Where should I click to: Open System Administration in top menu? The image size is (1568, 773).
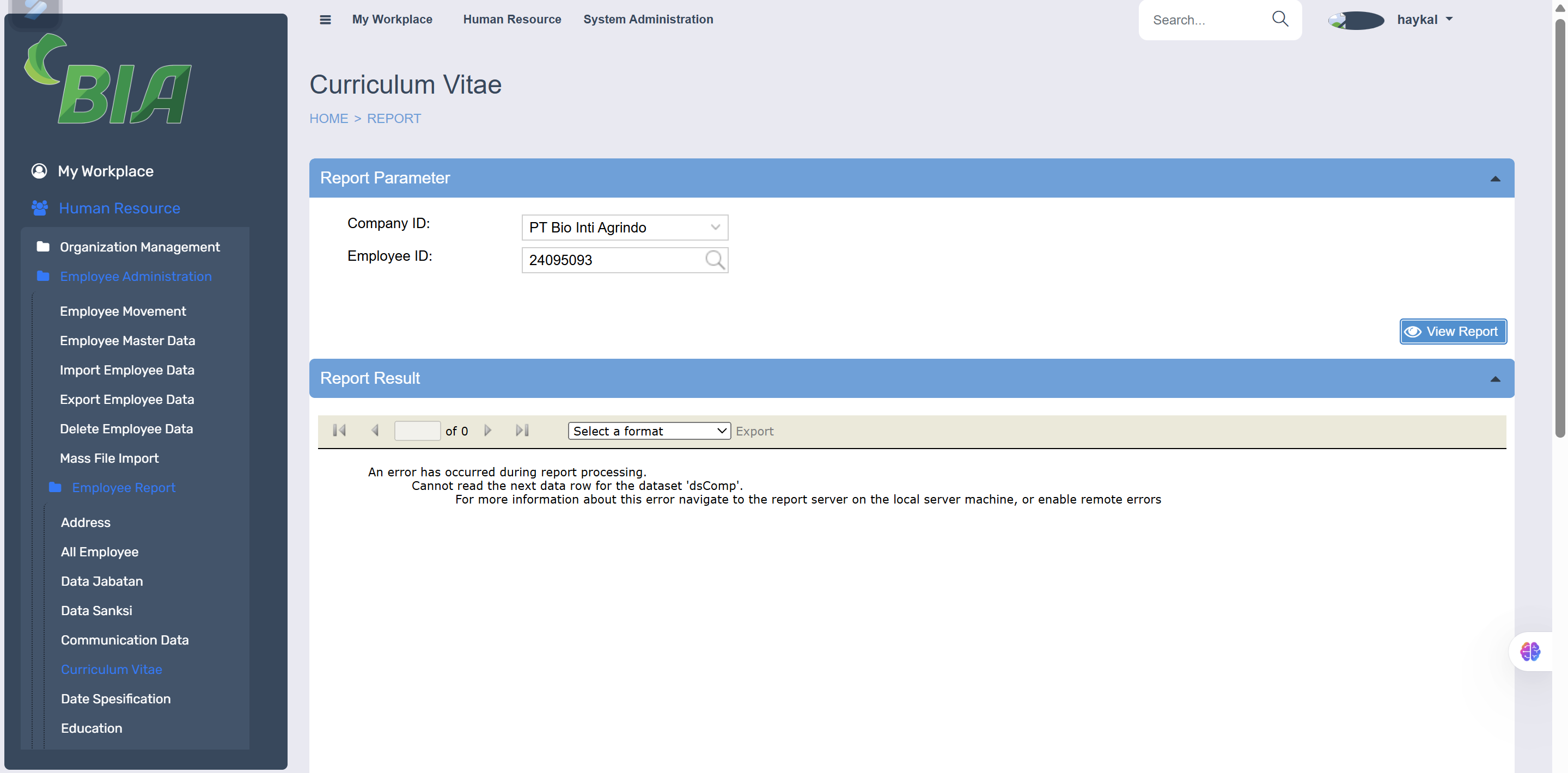(x=648, y=20)
